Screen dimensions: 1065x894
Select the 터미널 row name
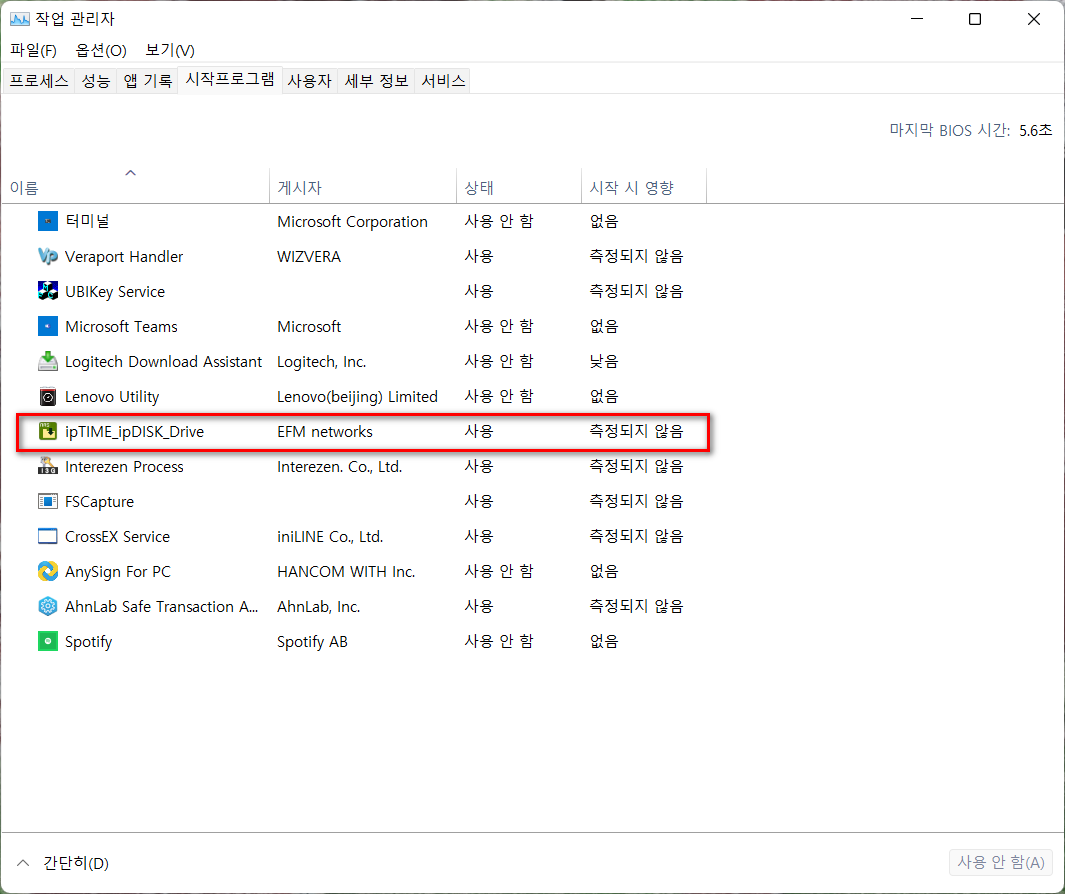[x=88, y=221]
